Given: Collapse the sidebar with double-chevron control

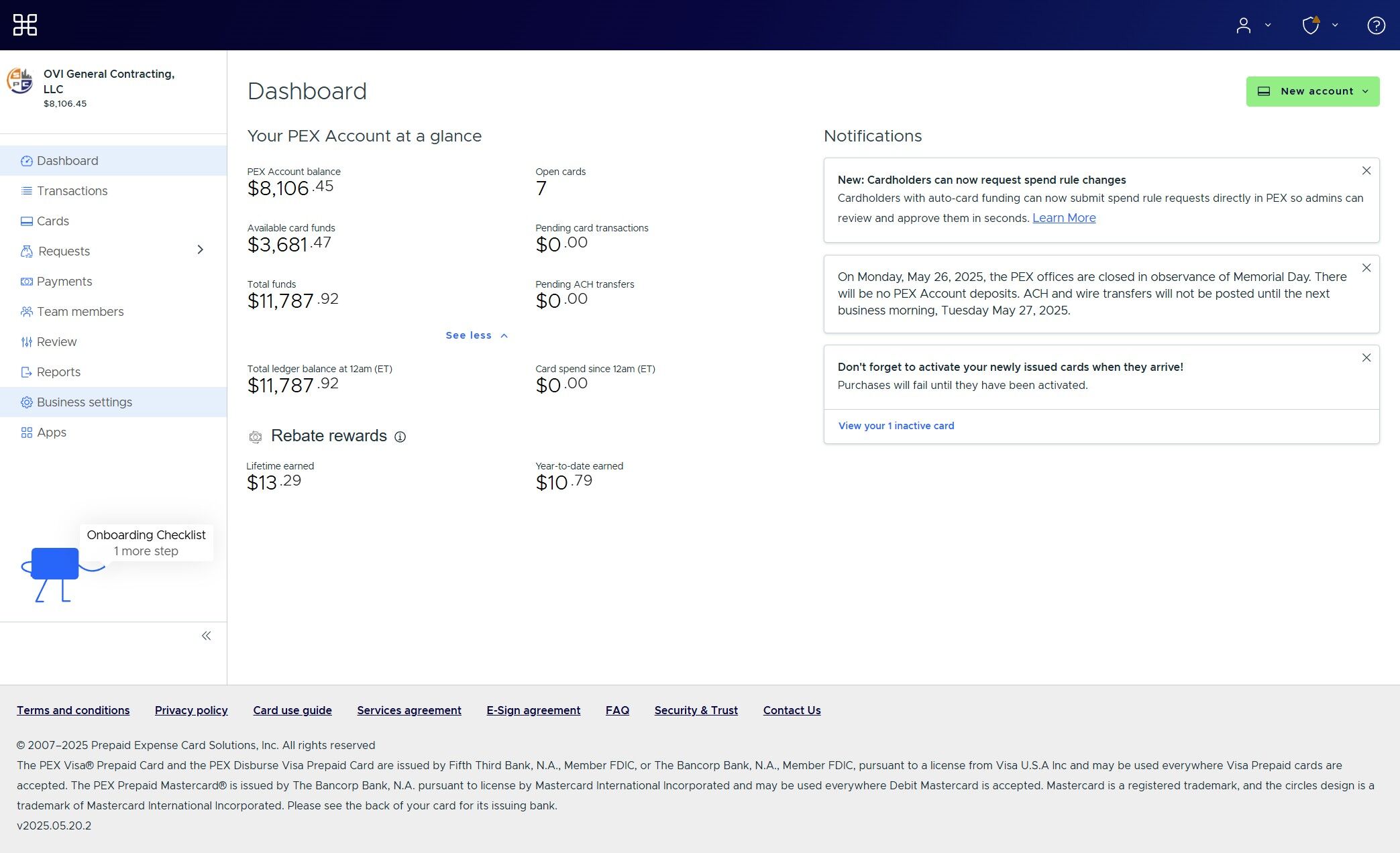Looking at the screenshot, I should 207,635.
